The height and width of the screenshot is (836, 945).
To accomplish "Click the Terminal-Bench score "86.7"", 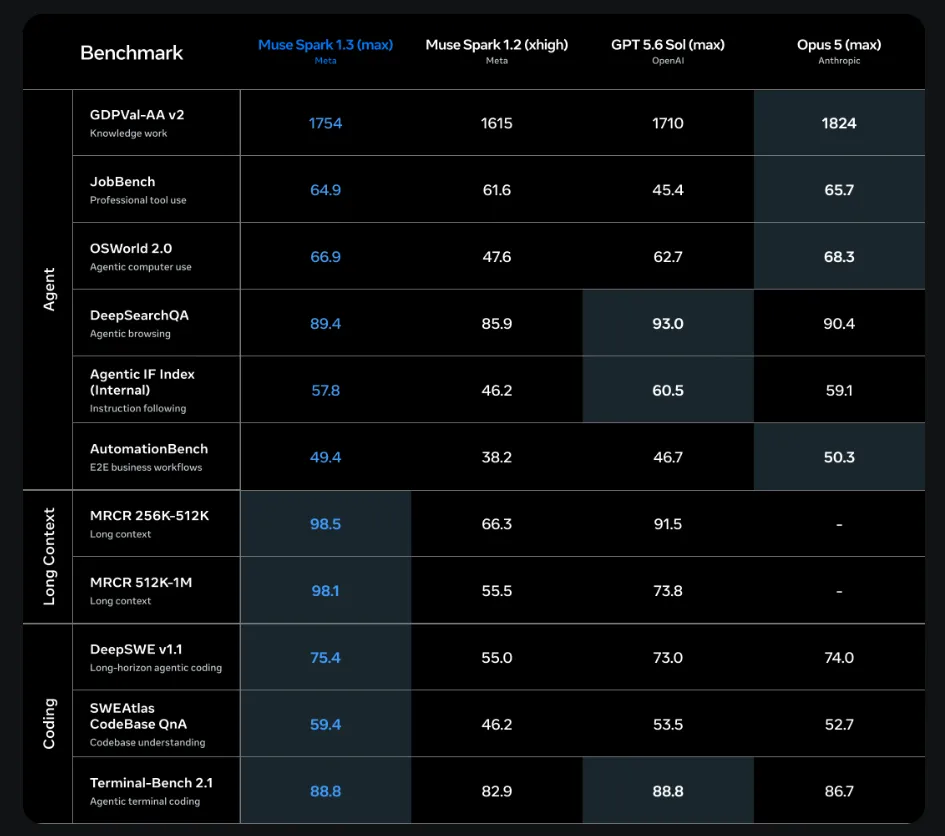I will click(x=839, y=791).
